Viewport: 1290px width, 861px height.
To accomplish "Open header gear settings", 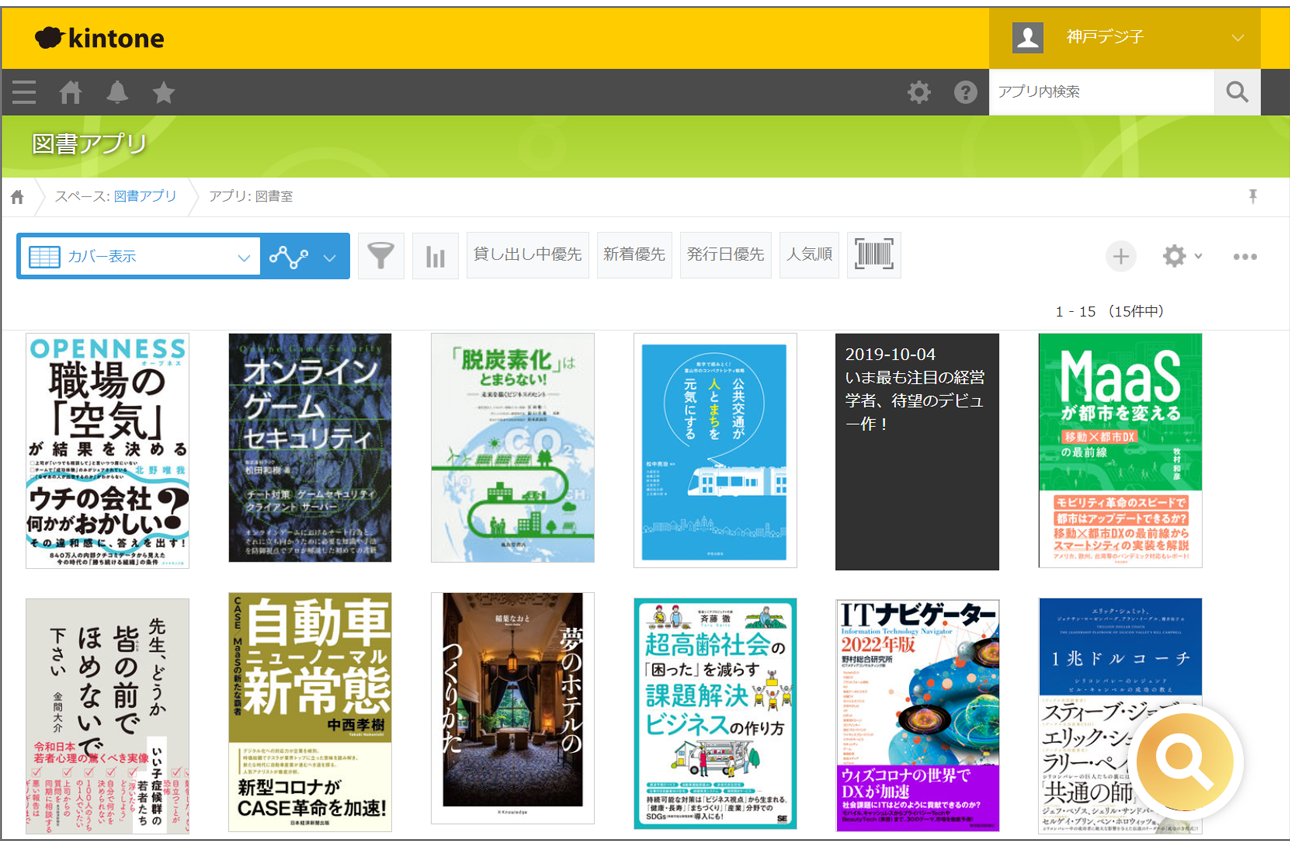I will pos(919,93).
